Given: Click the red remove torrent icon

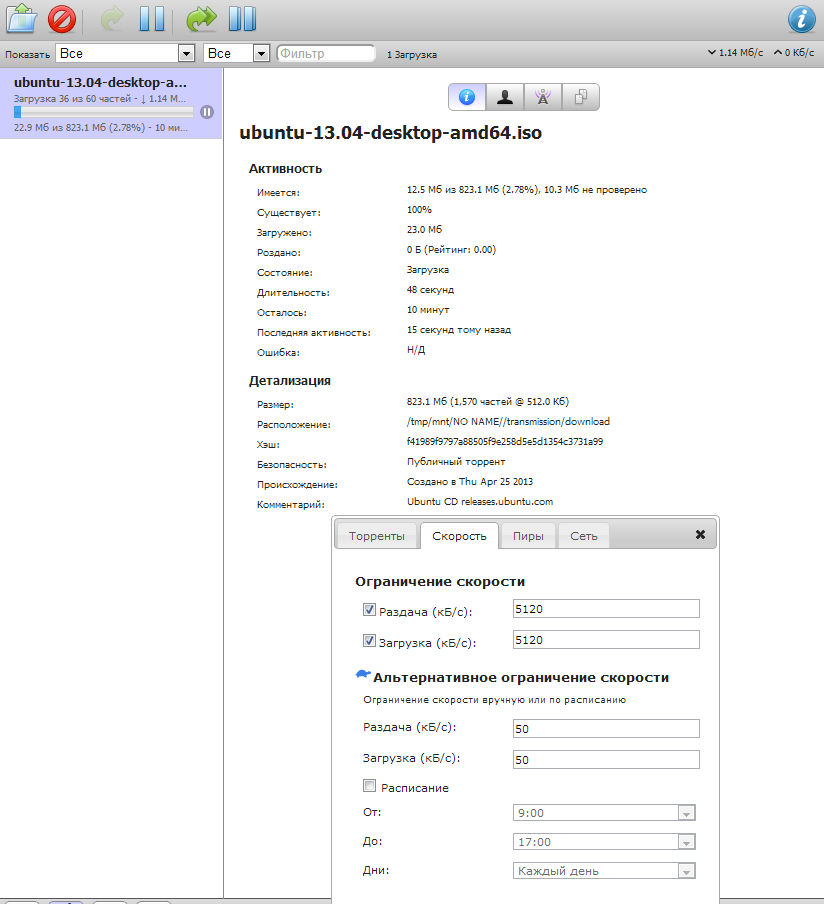Looking at the screenshot, I should click(x=62, y=19).
